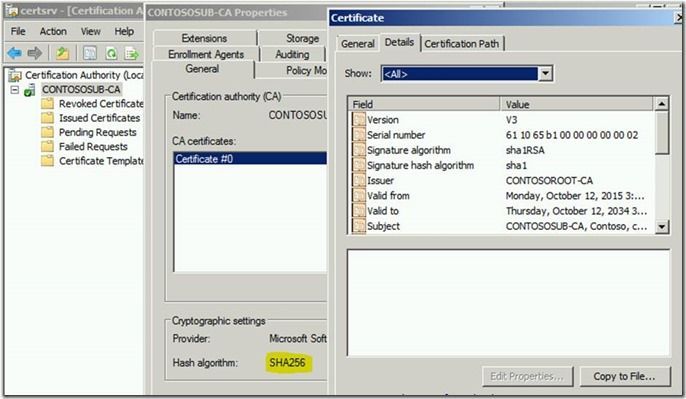Click the field icon next to Valid to

point(359,211)
